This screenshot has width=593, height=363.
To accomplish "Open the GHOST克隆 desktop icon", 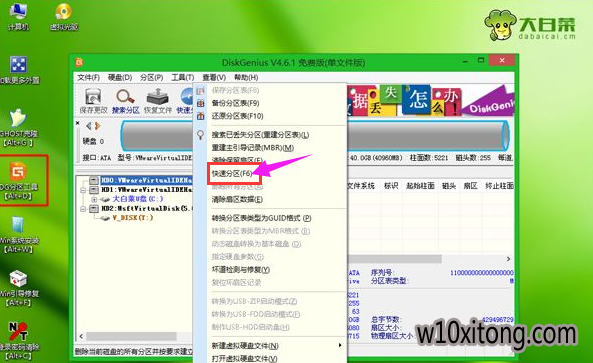I will click(18, 127).
